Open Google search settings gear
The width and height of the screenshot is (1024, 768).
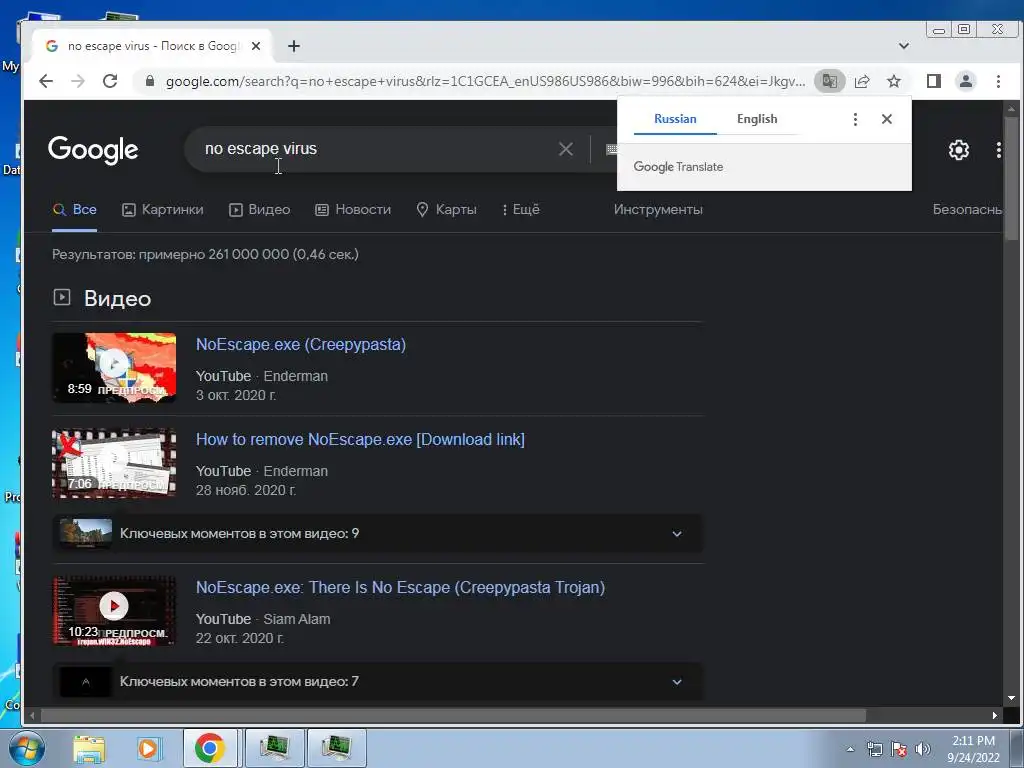pos(959,150)
